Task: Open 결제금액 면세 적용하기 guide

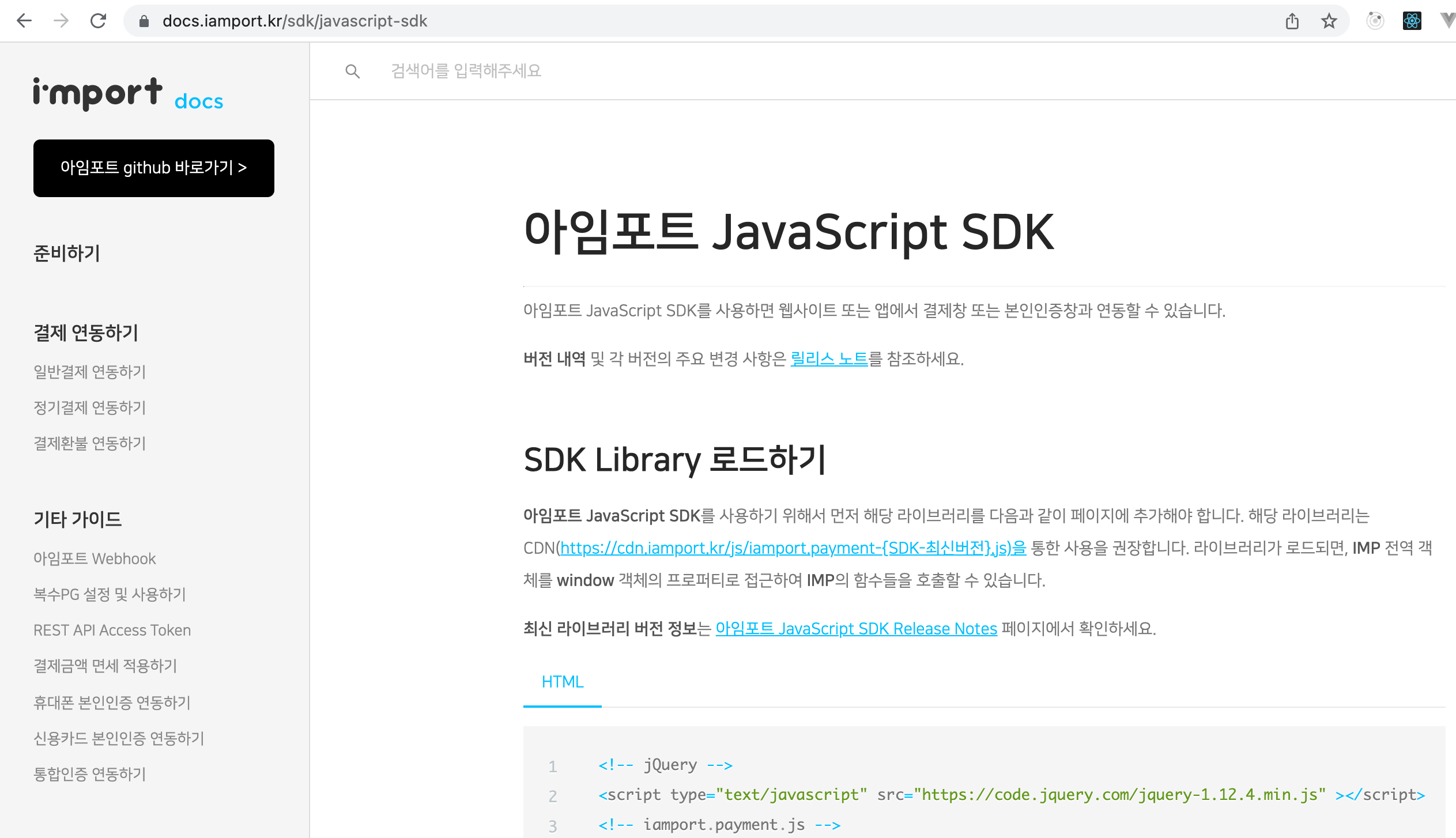Action: point(105,666)
